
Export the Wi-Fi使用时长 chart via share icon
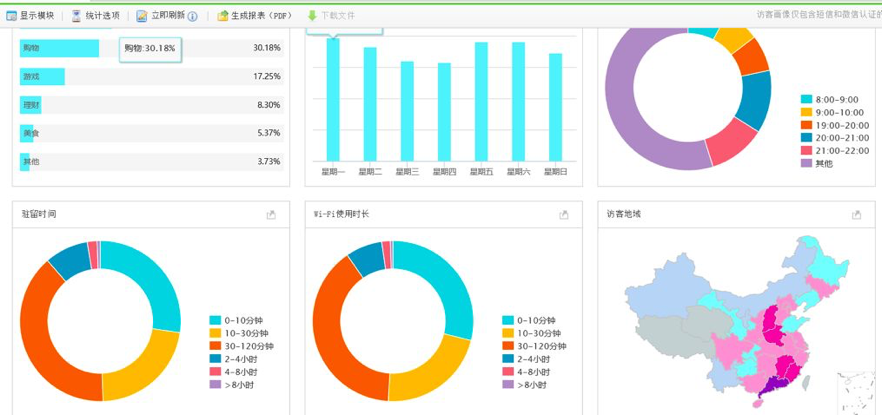[564, 215]
